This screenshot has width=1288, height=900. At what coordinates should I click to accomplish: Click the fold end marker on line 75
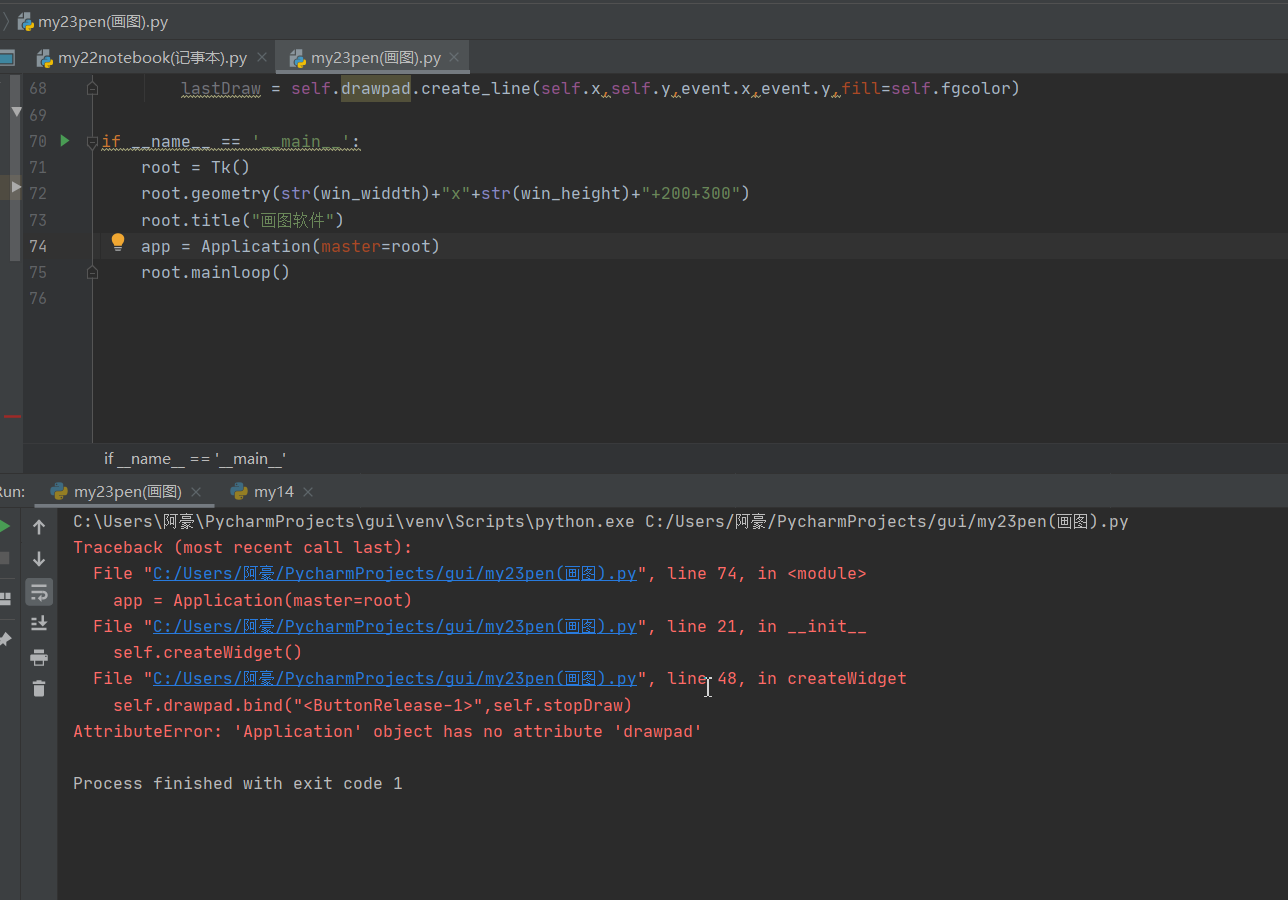point(92,272)
